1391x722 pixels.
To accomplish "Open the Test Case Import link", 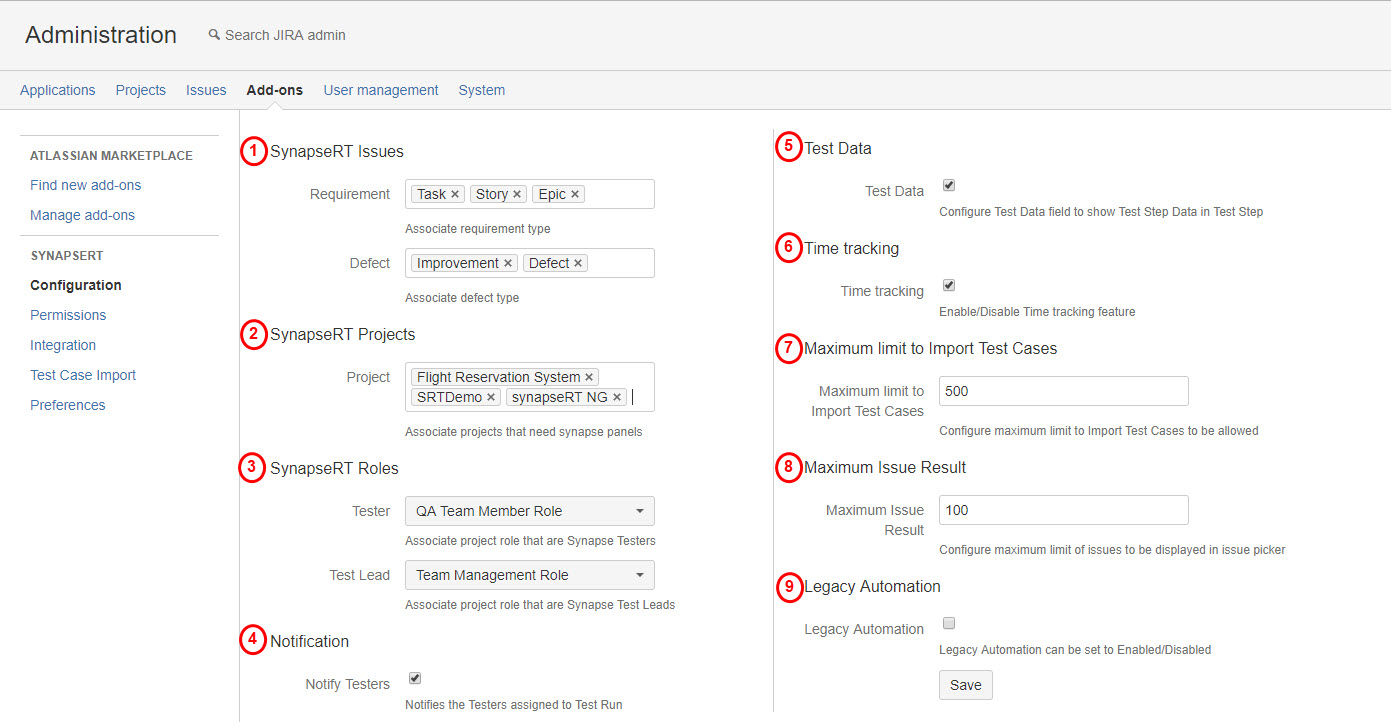I will 83,375.
